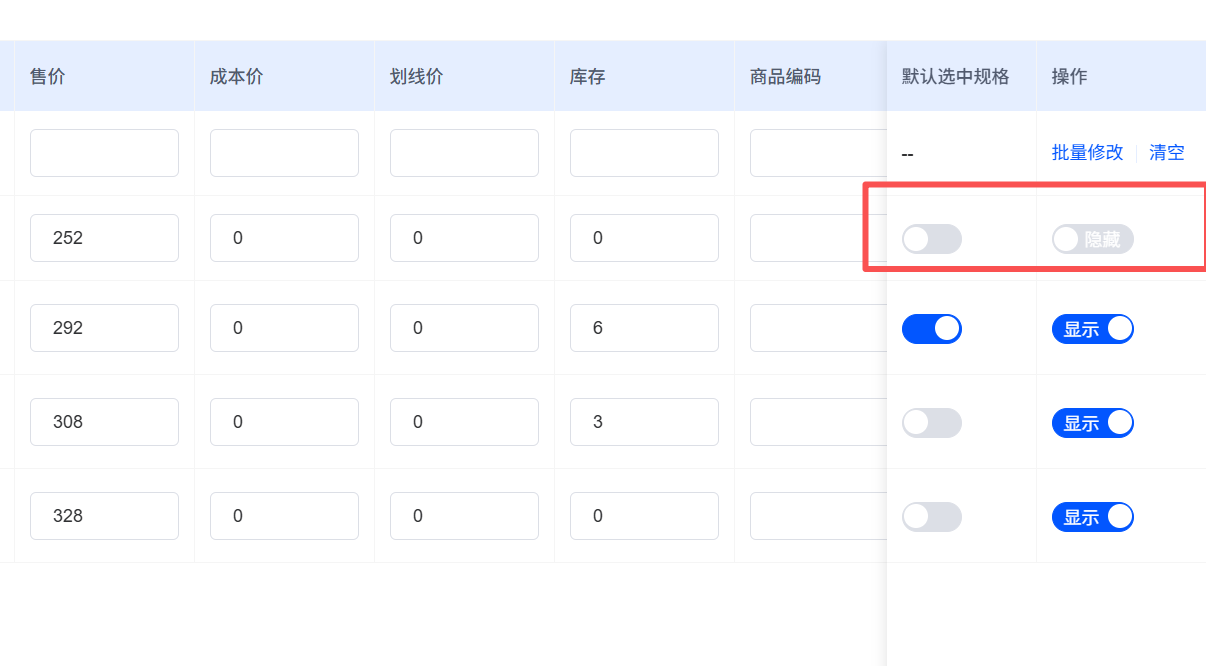Screen dimensions: 1206x666
Task: Edit the 售价 input showing 328
Action: [x=104, y=516]
